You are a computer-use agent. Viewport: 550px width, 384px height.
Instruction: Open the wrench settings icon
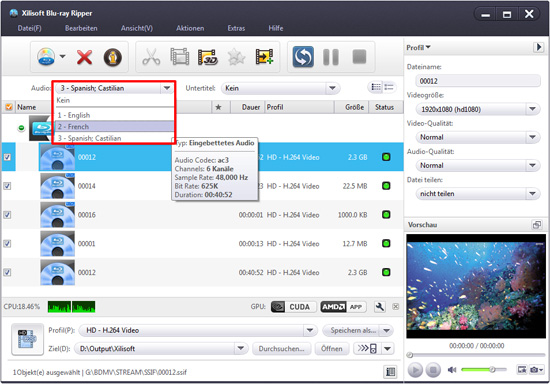point(380,307)
